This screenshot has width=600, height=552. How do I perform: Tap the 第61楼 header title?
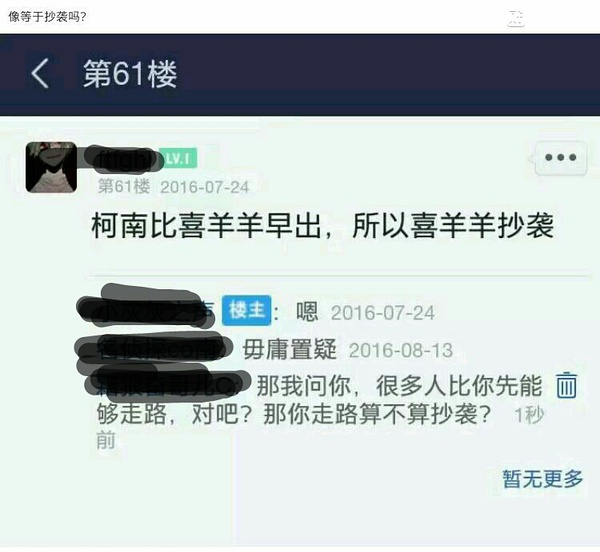(130, 73)
